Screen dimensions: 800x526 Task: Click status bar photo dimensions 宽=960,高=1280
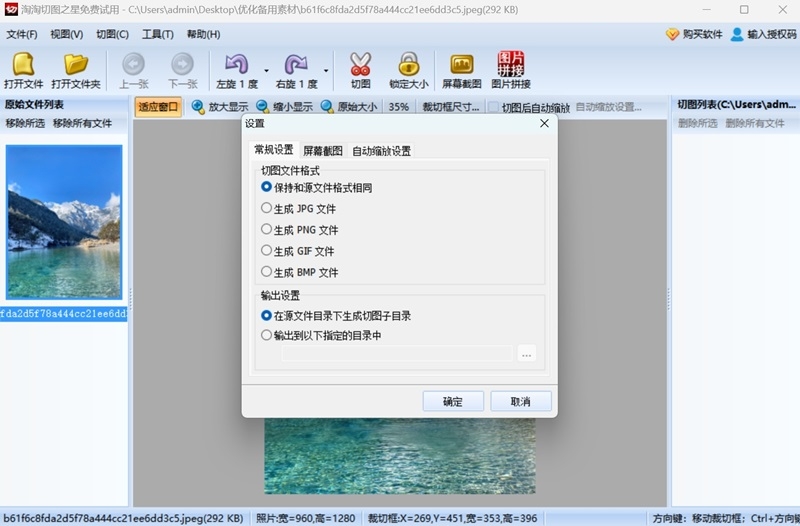coord(306,518)
